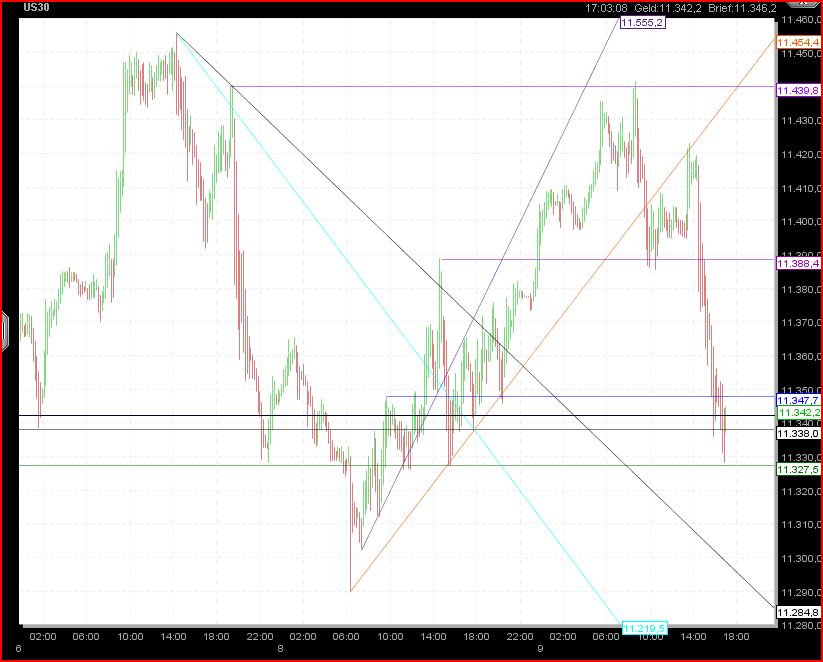Click the day 6 date marker
This screenshot has height=662, width=823.
[18, 649]
